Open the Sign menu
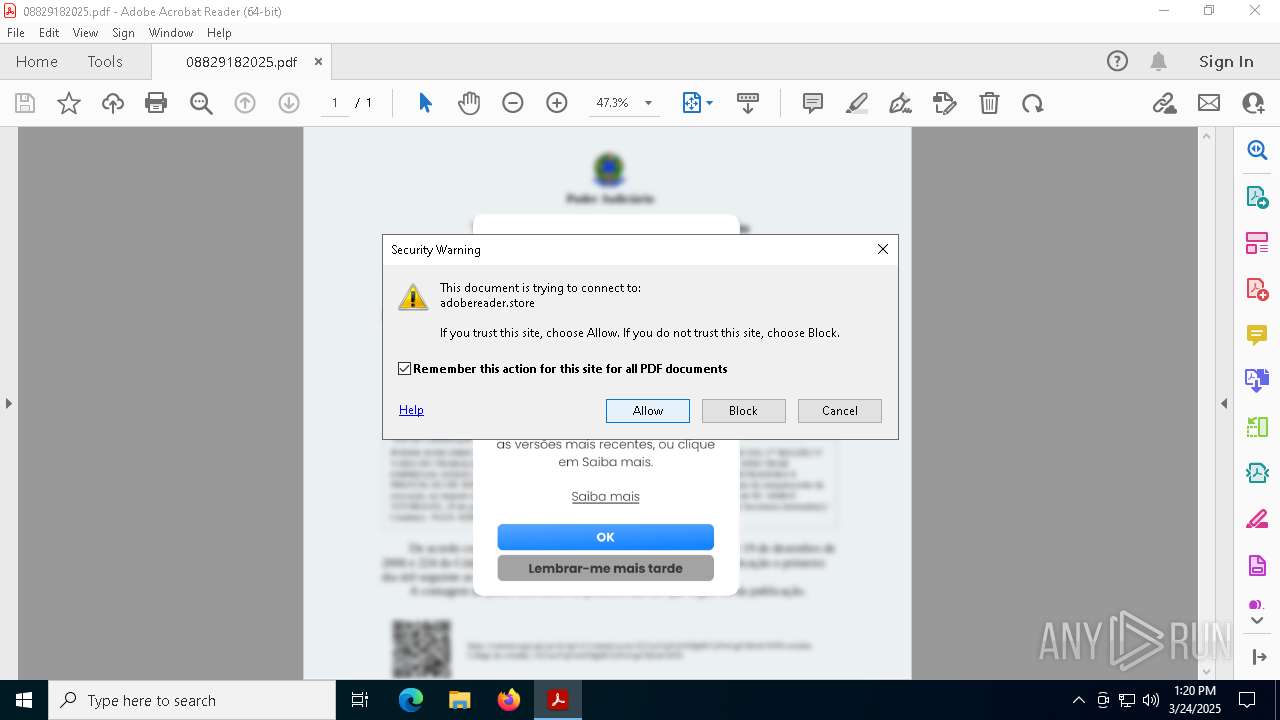Screen dimensions: 1280x720 [123, 33]
